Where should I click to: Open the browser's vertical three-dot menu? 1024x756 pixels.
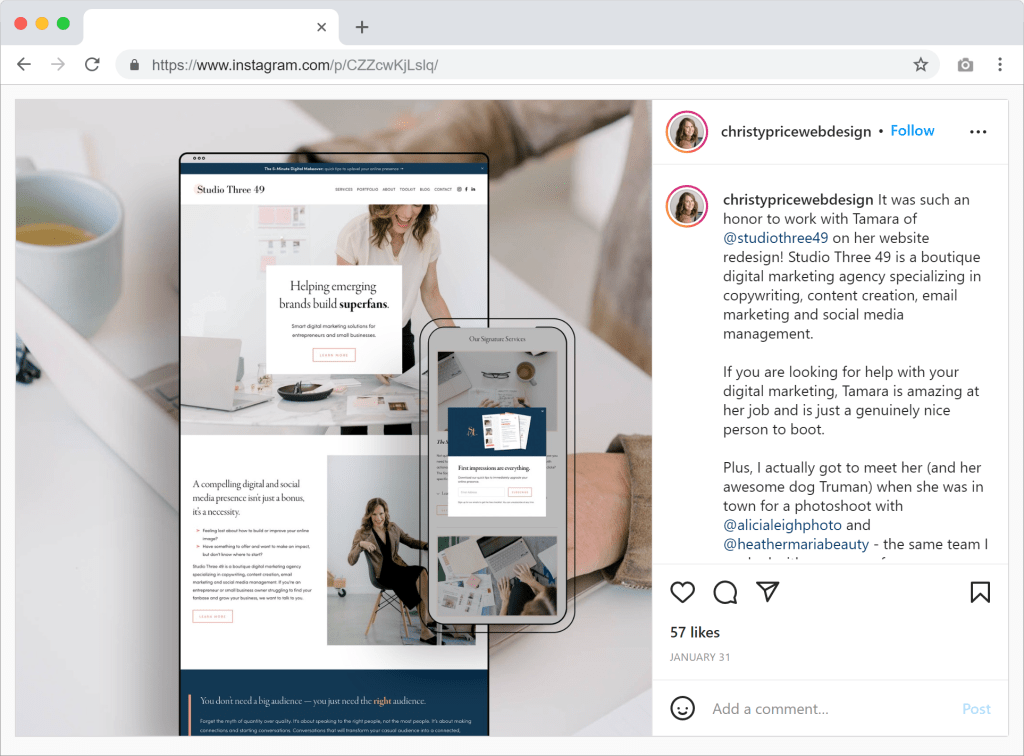pos(1000,64)
